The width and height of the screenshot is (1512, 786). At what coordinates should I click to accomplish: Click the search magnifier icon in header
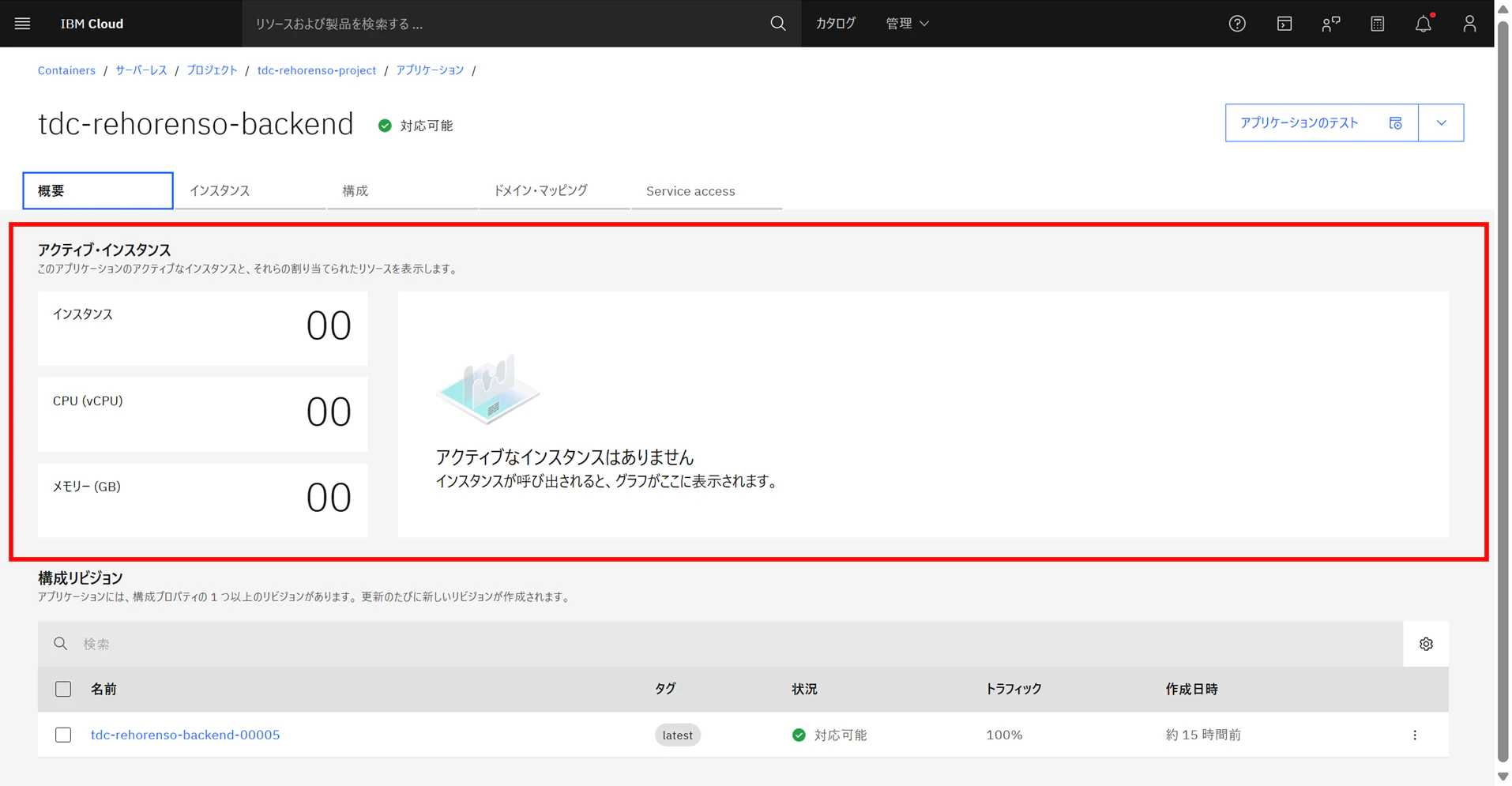click(778, 24)
